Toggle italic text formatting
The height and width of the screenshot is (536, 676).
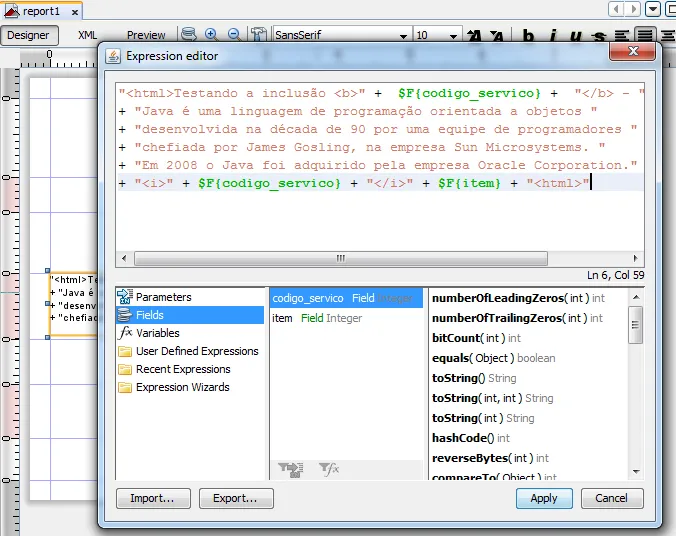(x=551, y=36)
